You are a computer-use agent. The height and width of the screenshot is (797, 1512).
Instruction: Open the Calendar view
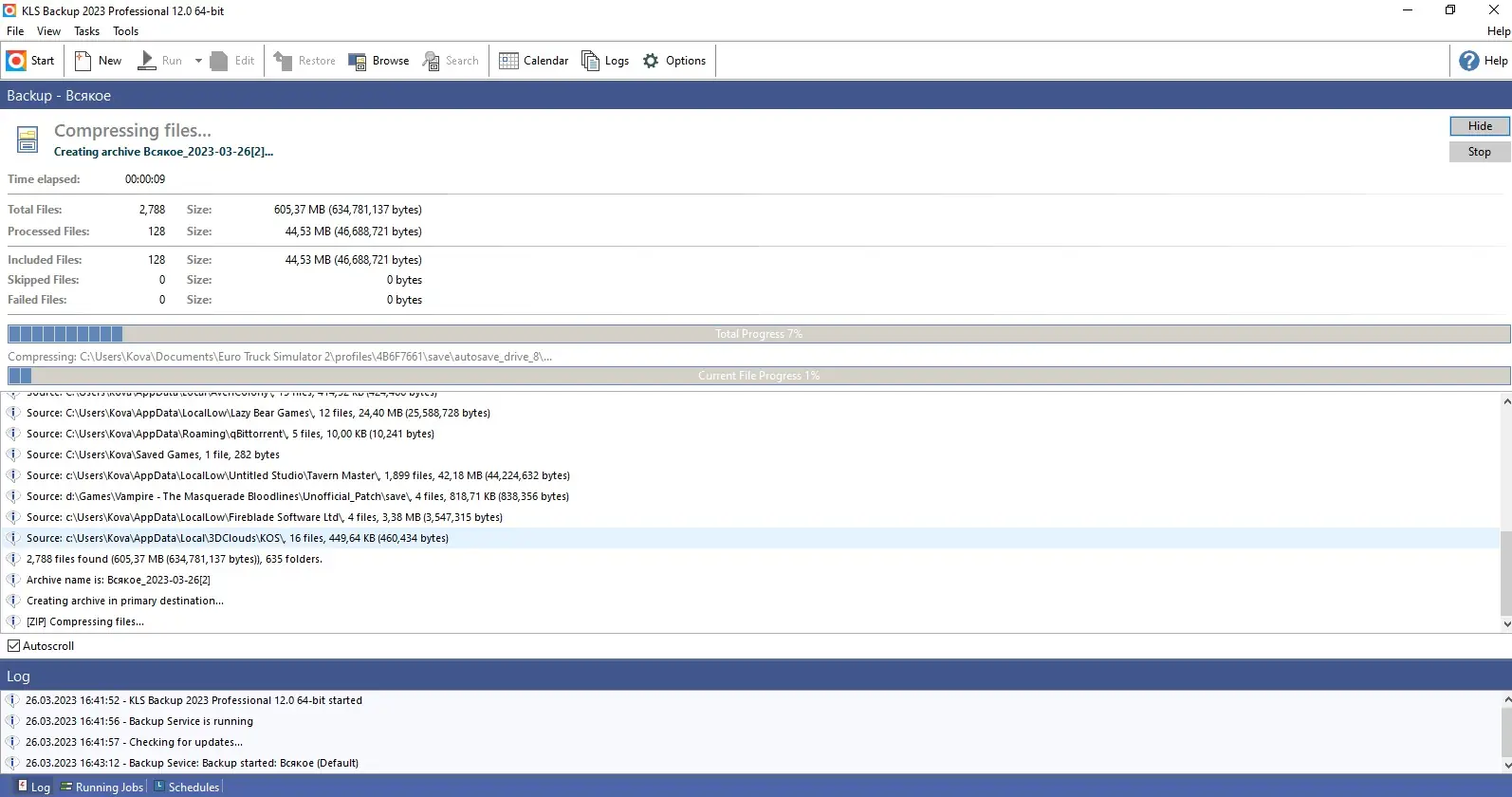[508, 61]
